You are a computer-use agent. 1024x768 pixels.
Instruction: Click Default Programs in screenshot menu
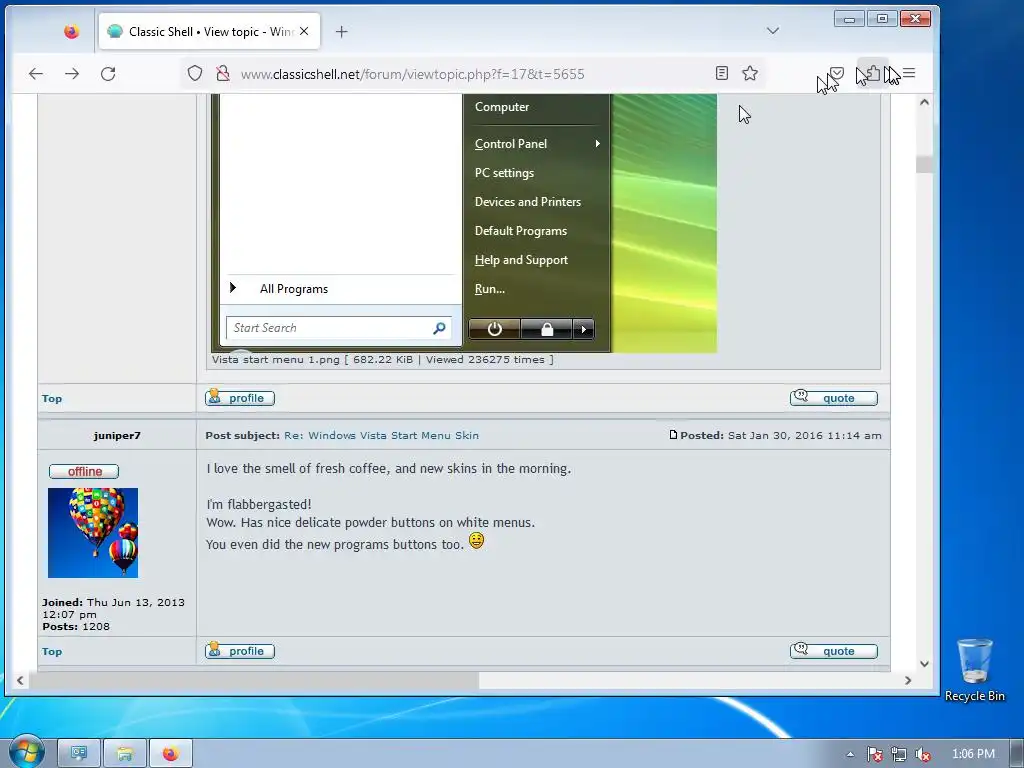520,231
